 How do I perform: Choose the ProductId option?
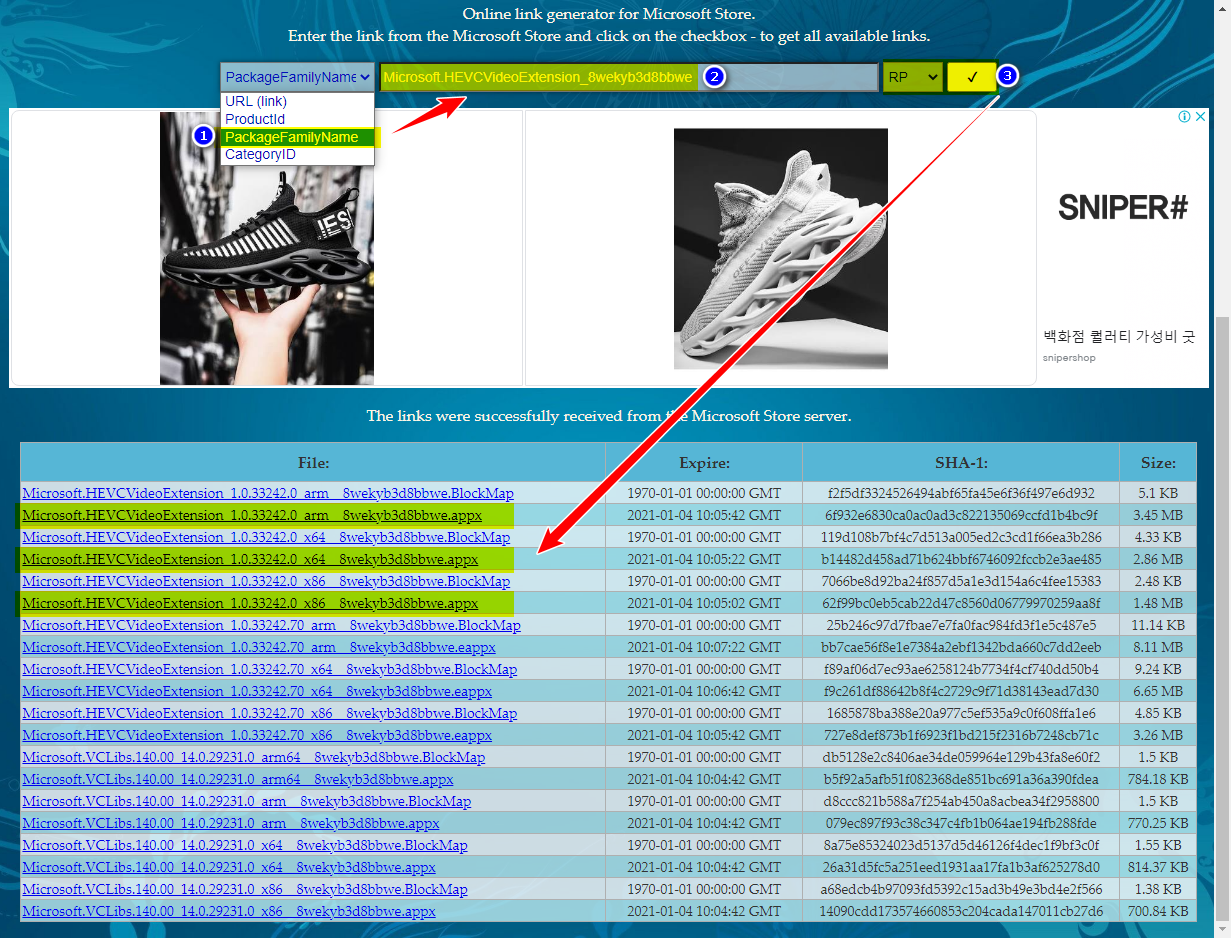[255, 119]
